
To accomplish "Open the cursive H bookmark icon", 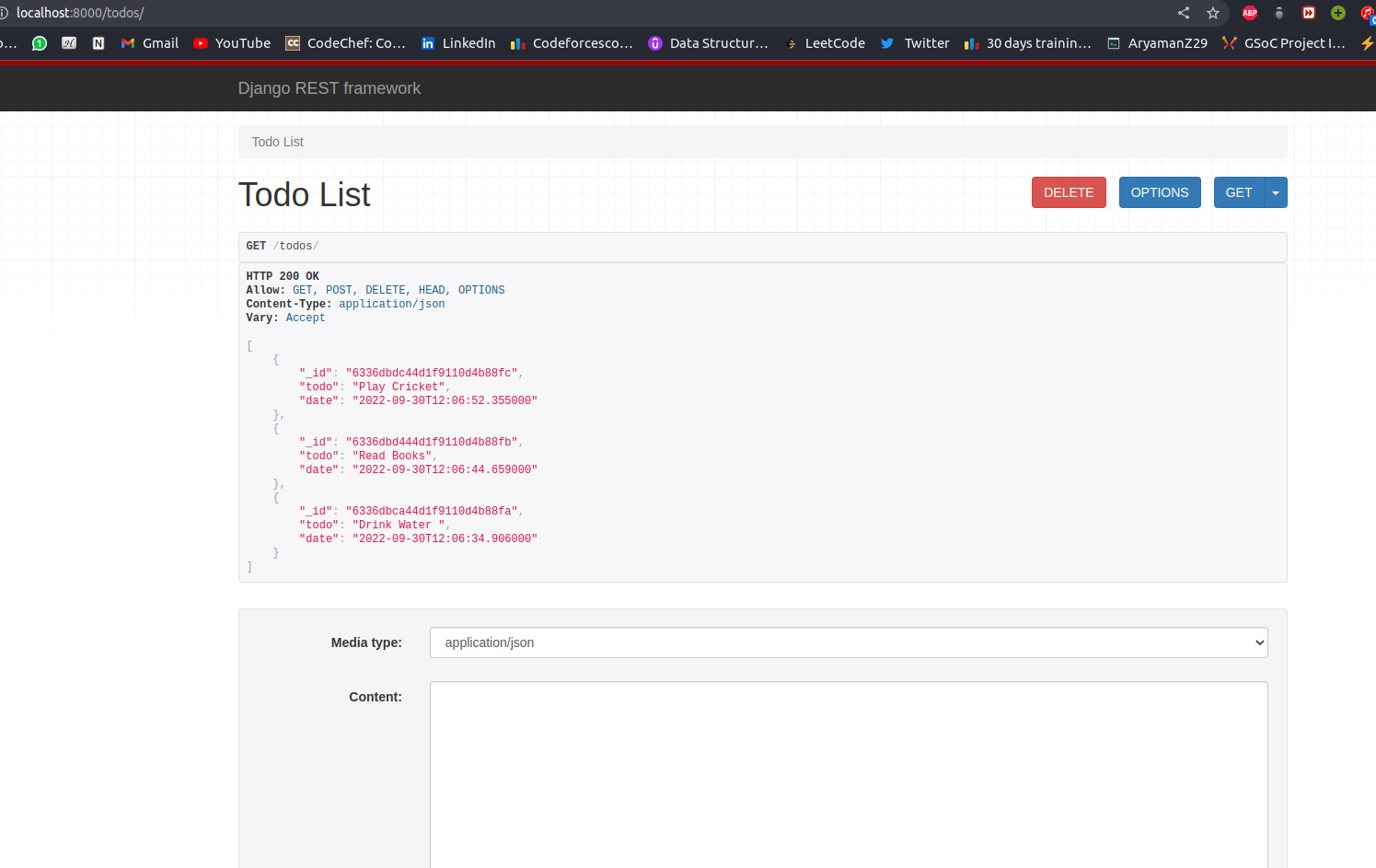I will click(69, 43).
